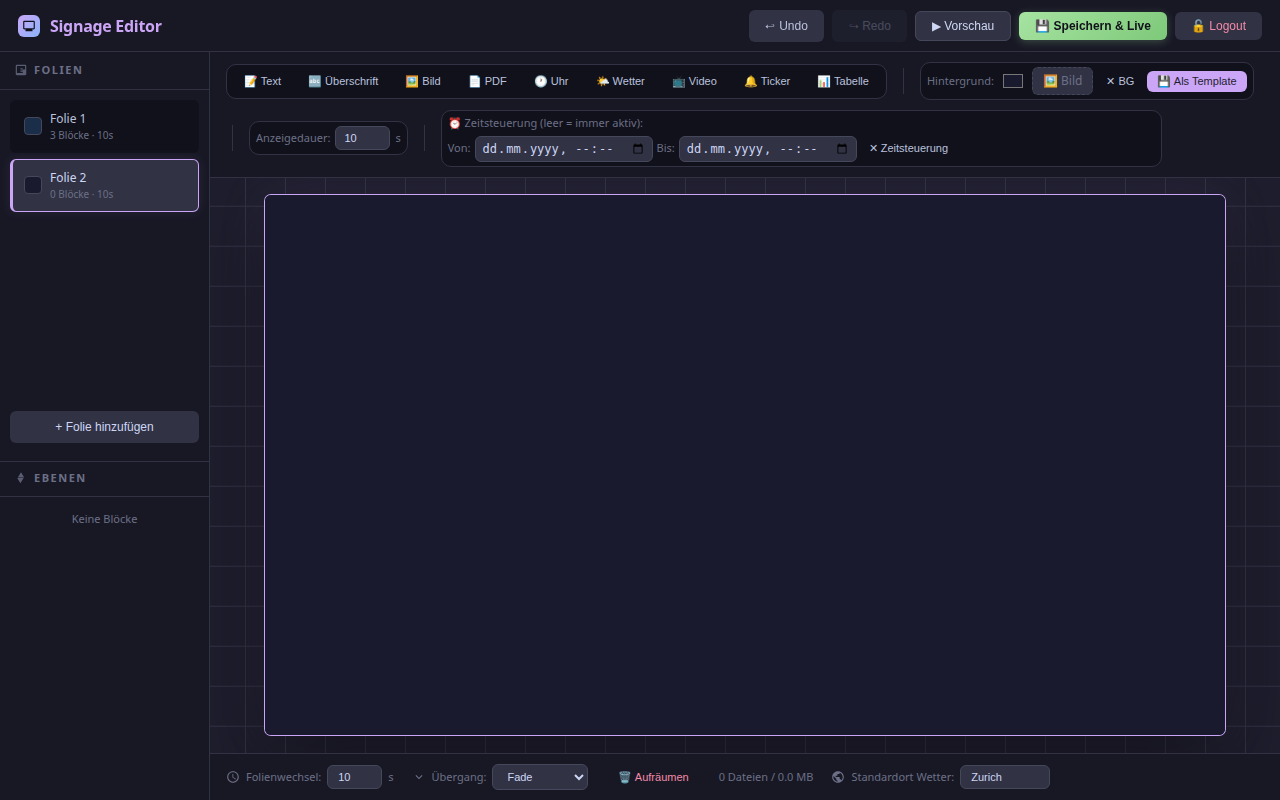The height and width of the screenshot is (800, 1280).
Task: Remove background with ✕ BG
Action: [1120, 81]
